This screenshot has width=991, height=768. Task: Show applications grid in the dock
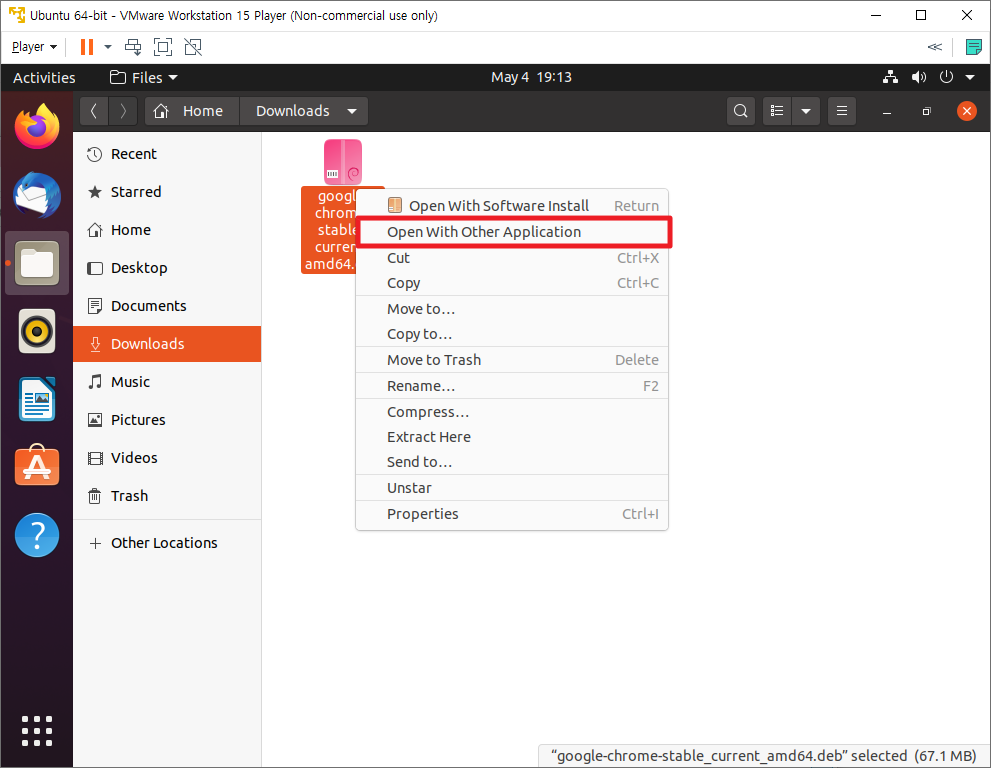(37, 731)
